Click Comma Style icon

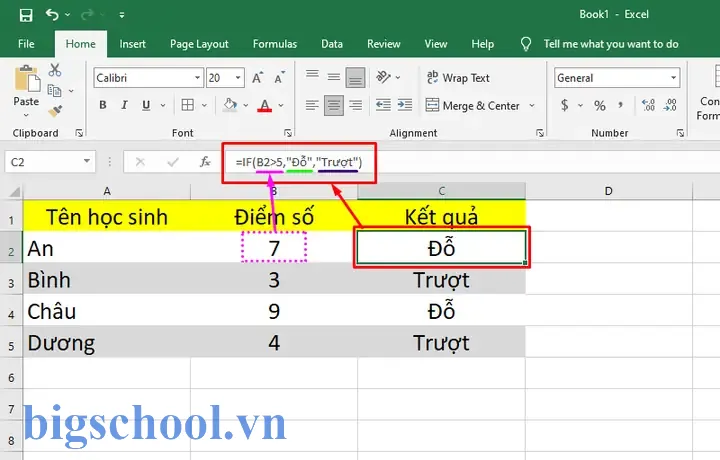point(621,105)
